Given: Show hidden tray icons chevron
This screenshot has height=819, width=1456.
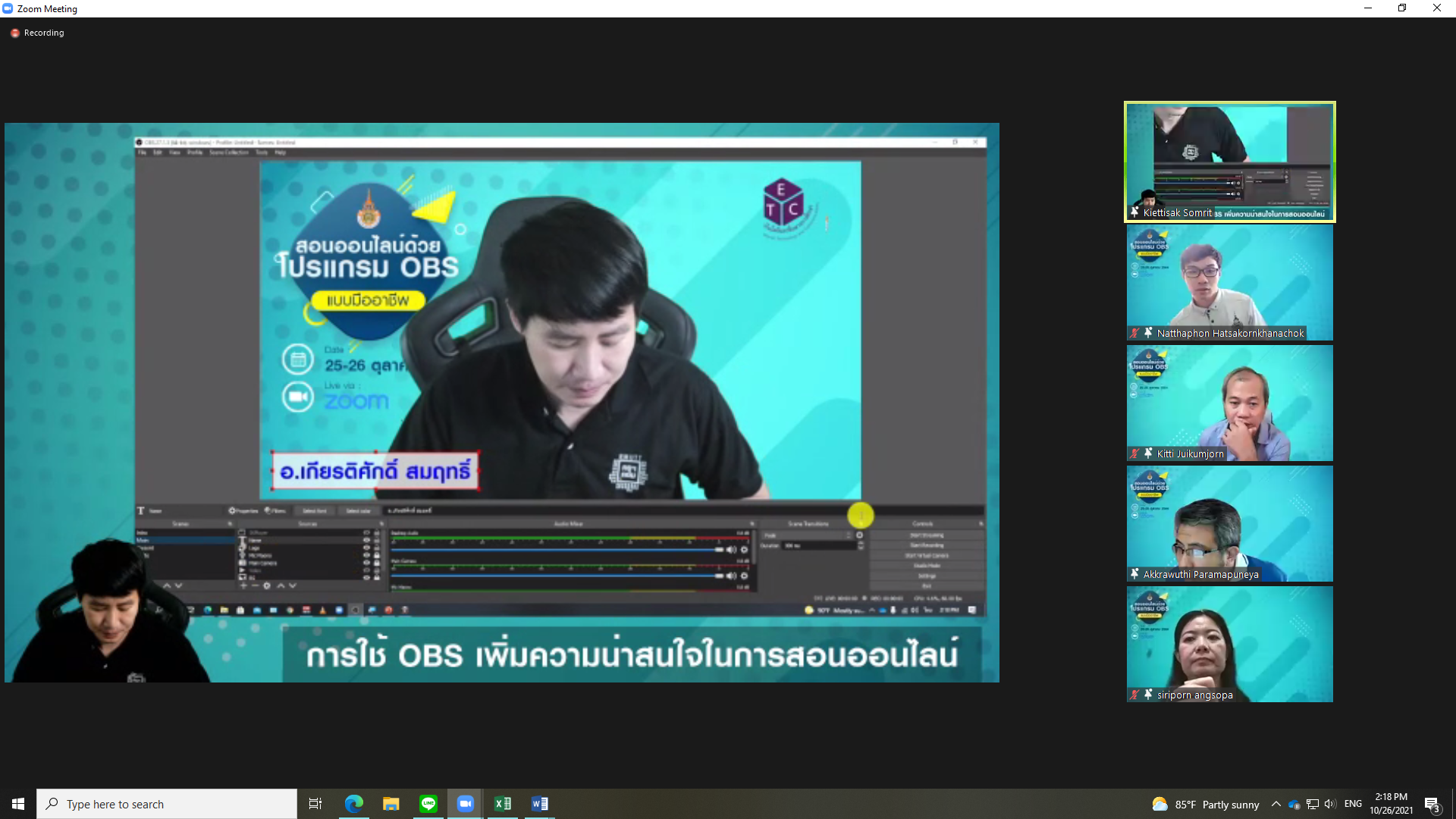Looking at the screenshot, I should pyautogui.click(x=1276, y=804).
